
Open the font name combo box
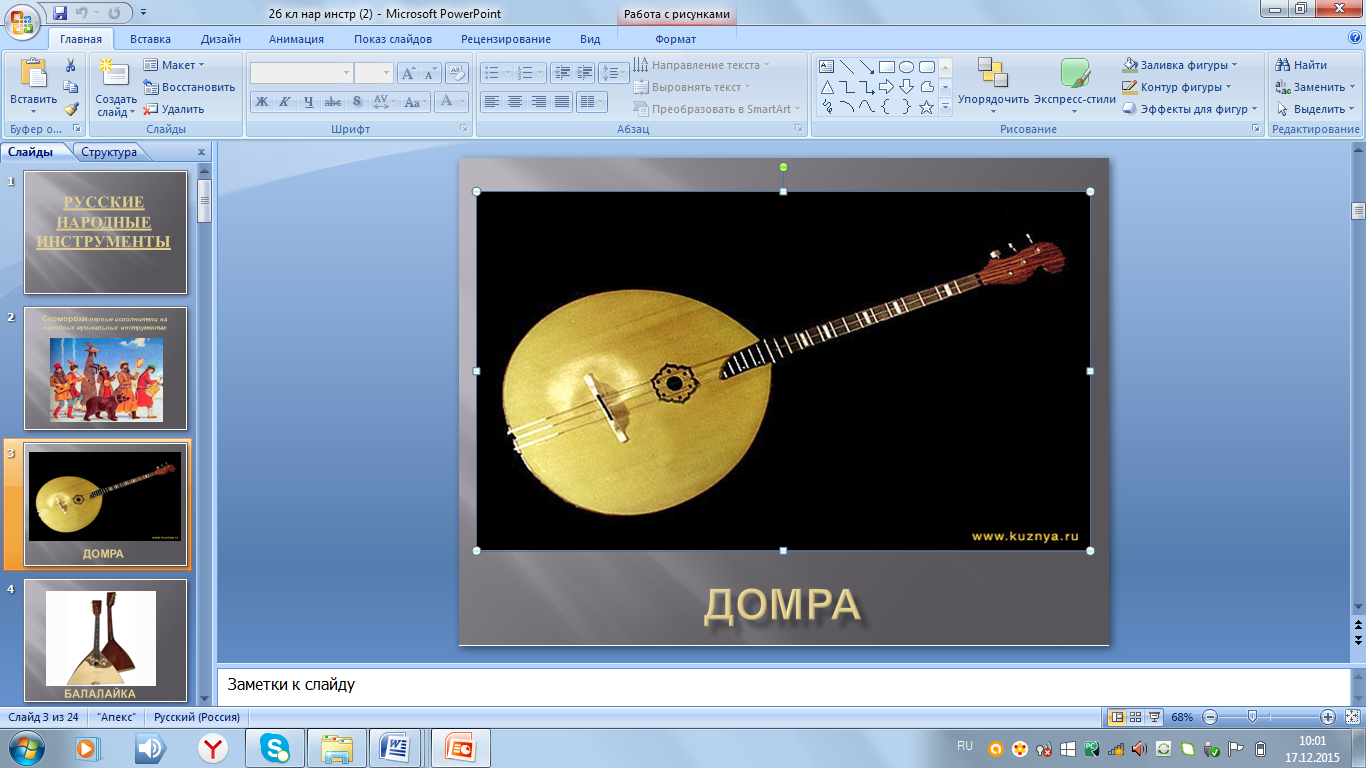301,73
